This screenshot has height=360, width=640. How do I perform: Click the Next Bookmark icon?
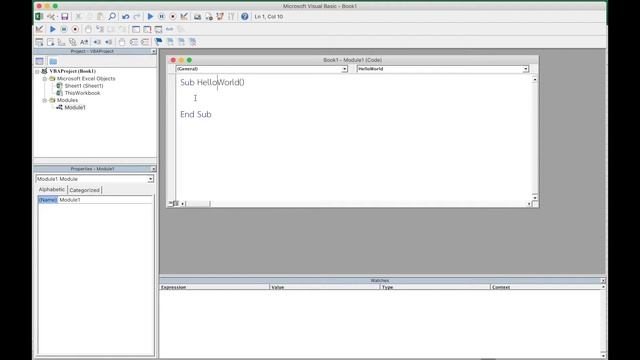tap(170, 42)
